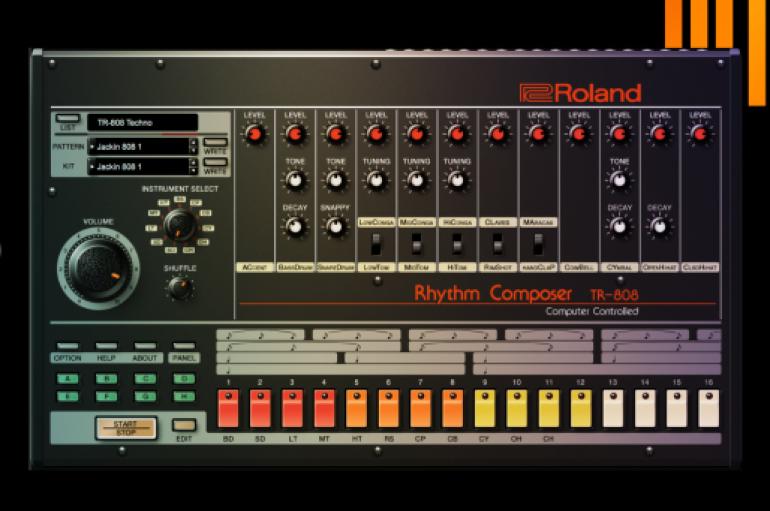
Task: Click the Cymbal DECAY knob
Action: 619,227
